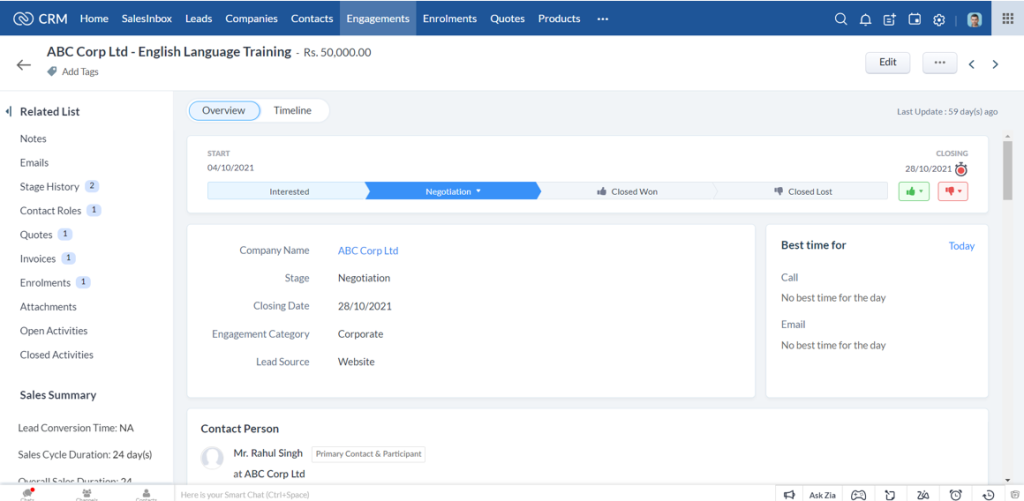The height and width of the screenshot is (501, 1024).
Task: Collapse the Related List sidebar
Action: 8,112
